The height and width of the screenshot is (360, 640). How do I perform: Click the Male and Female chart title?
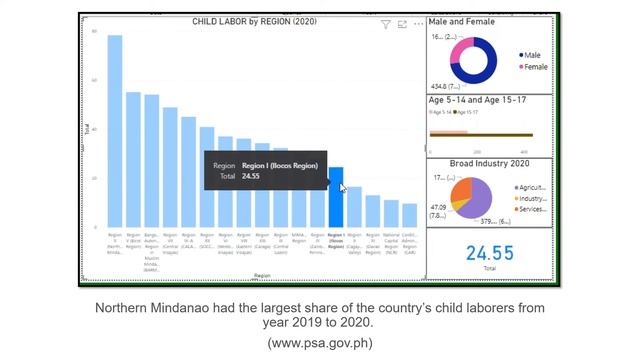point(462,22)
